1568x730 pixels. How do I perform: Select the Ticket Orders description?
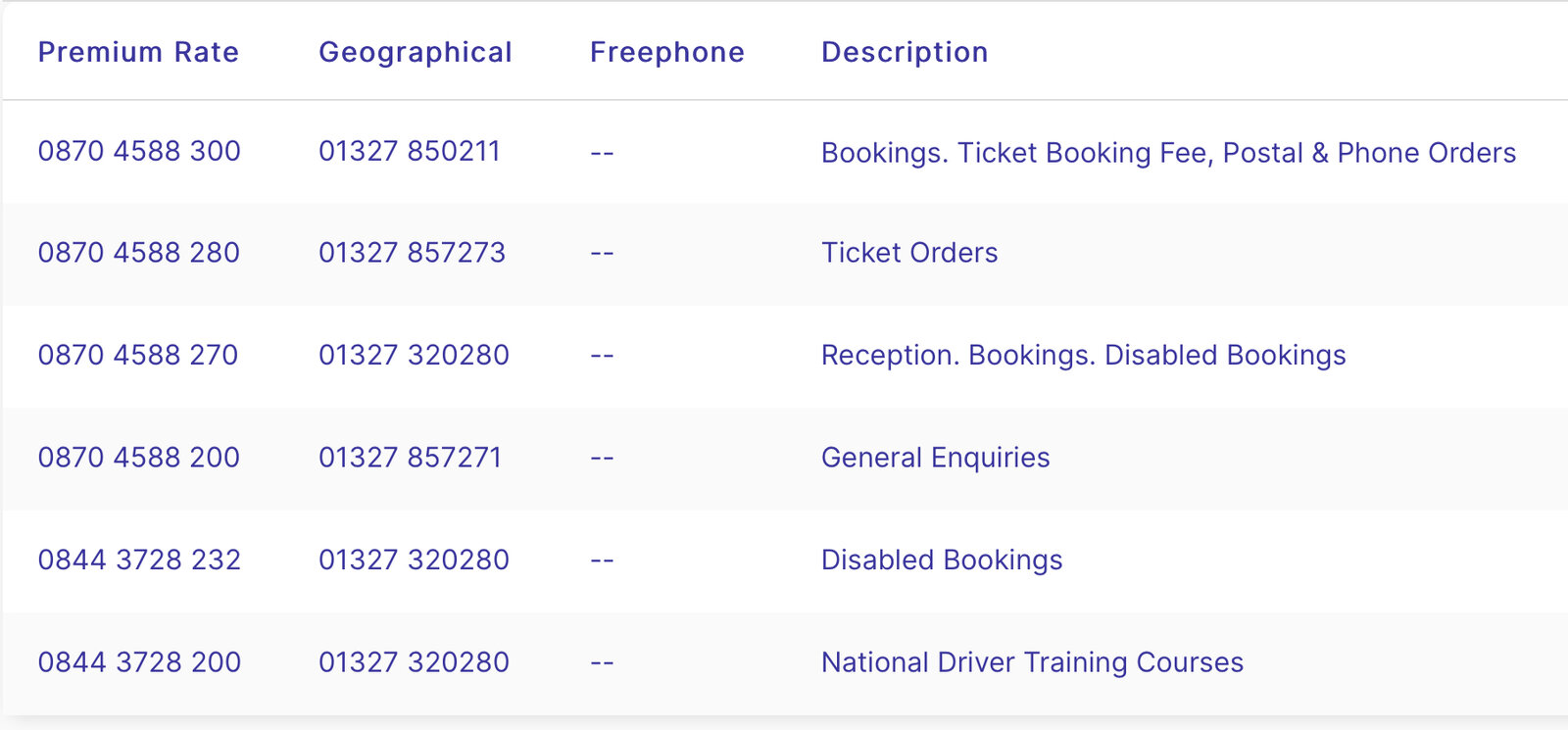[909, 253]
